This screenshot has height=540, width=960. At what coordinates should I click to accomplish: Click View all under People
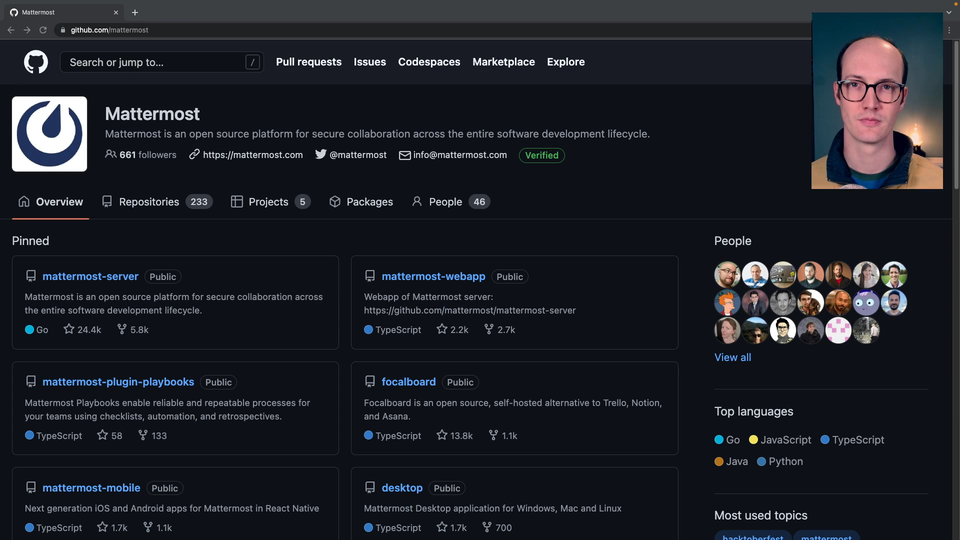732,357
